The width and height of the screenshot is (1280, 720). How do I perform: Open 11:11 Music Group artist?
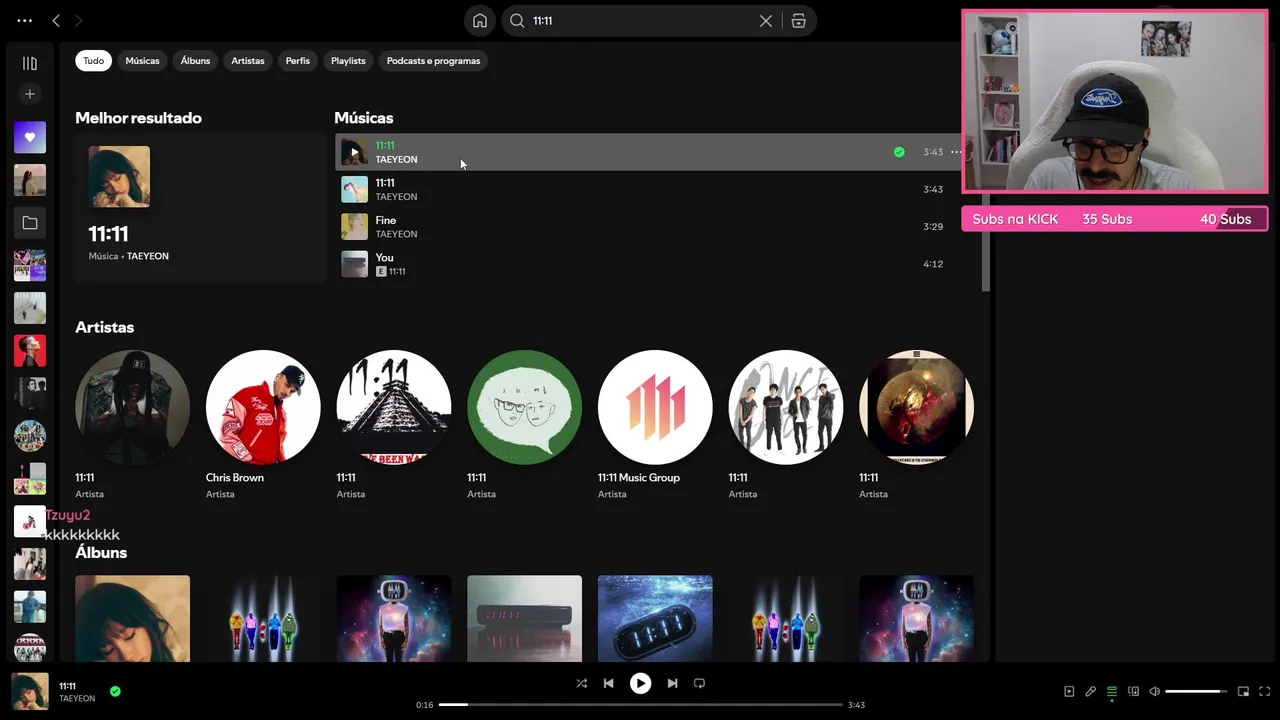pyautogui.click(x=655, y=407)
